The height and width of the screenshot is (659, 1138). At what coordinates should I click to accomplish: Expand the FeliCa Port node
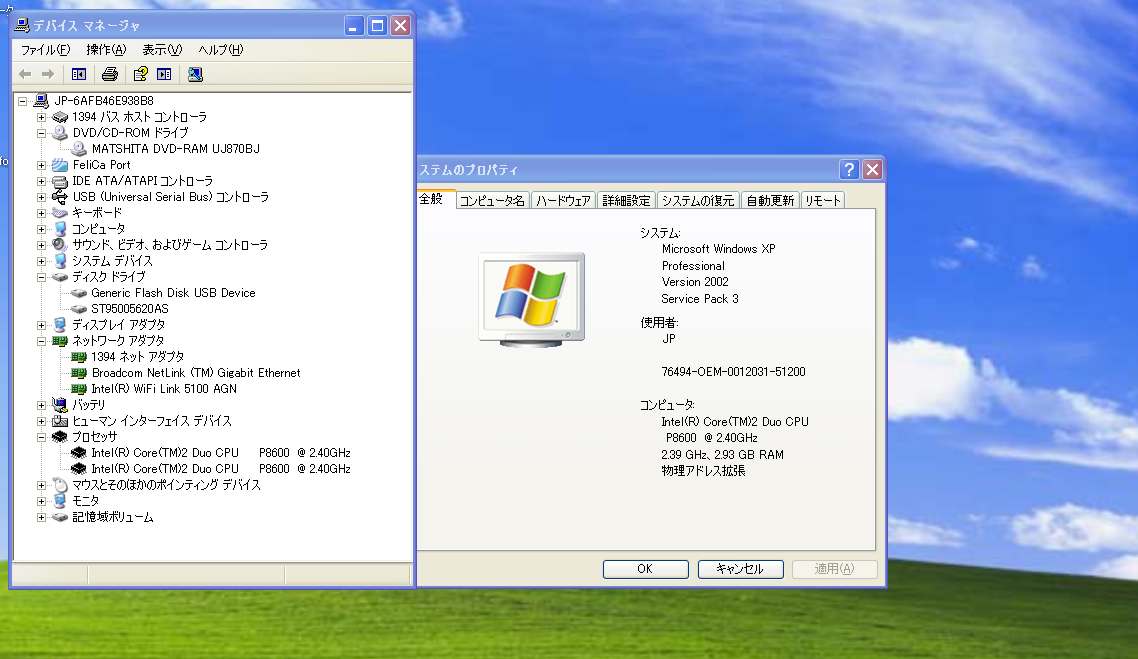[x=41, y=165]
